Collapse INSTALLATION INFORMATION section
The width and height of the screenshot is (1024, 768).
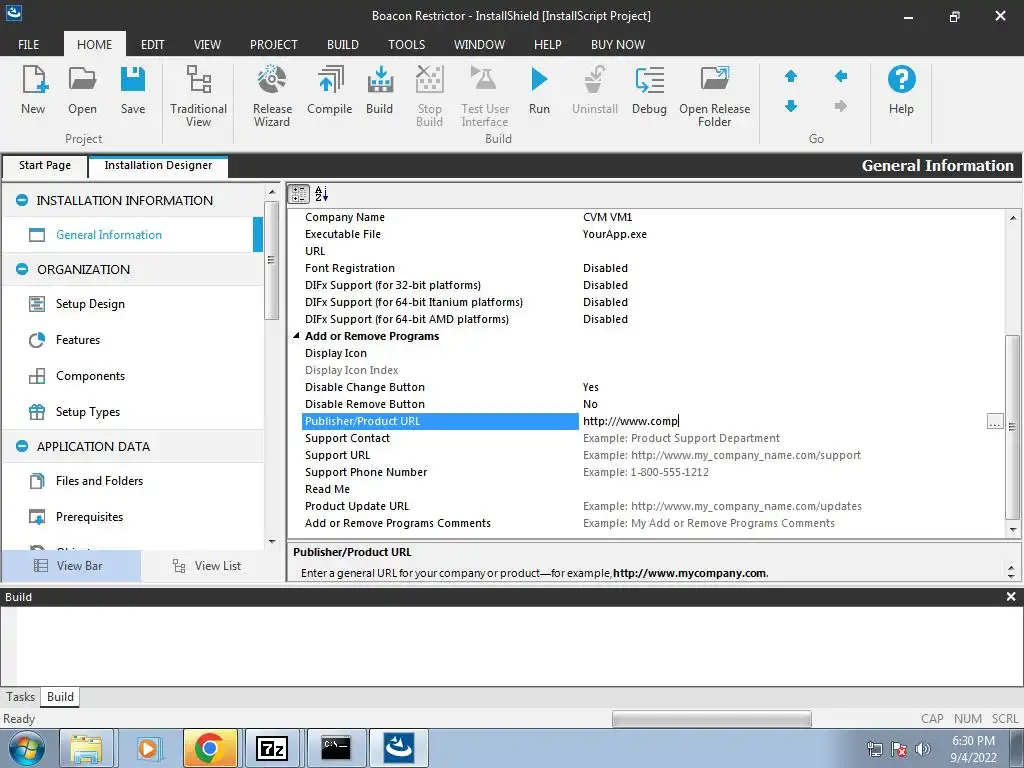(22, 200)
